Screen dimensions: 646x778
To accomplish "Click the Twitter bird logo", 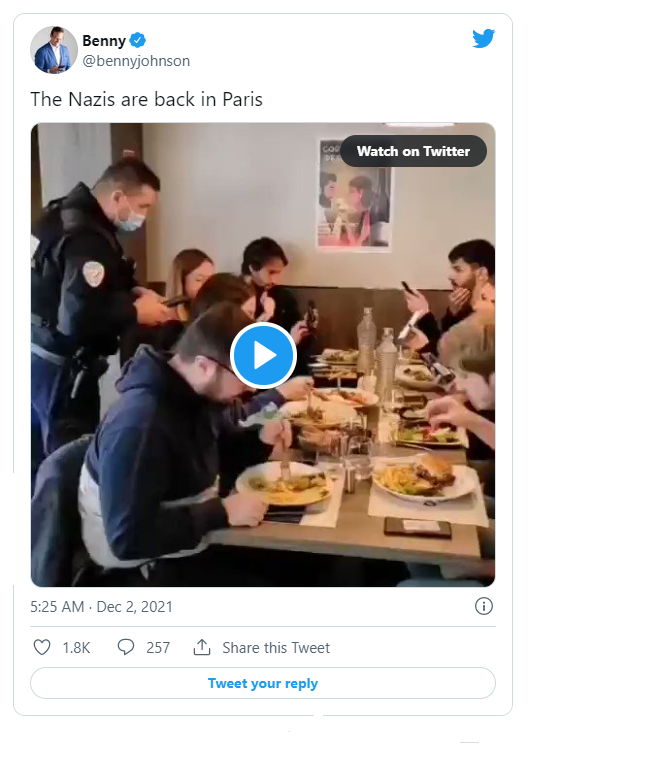I will [x=483, y=39].
